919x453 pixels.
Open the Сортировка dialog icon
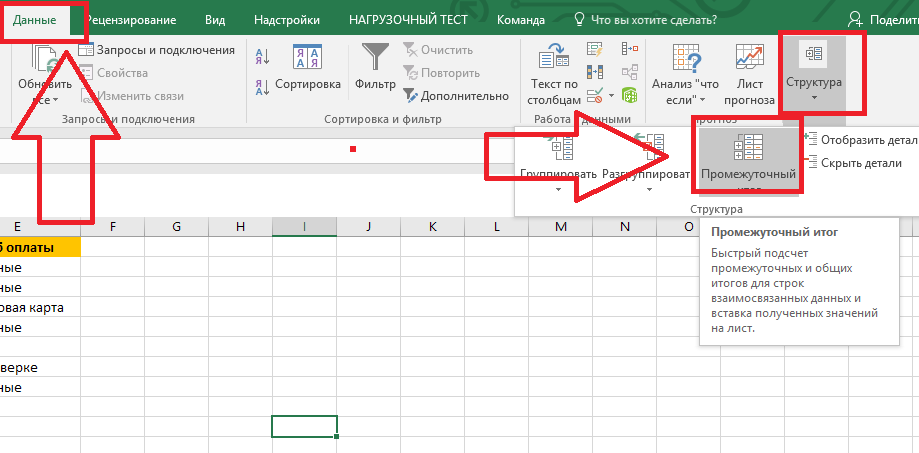tap(307, 58)
